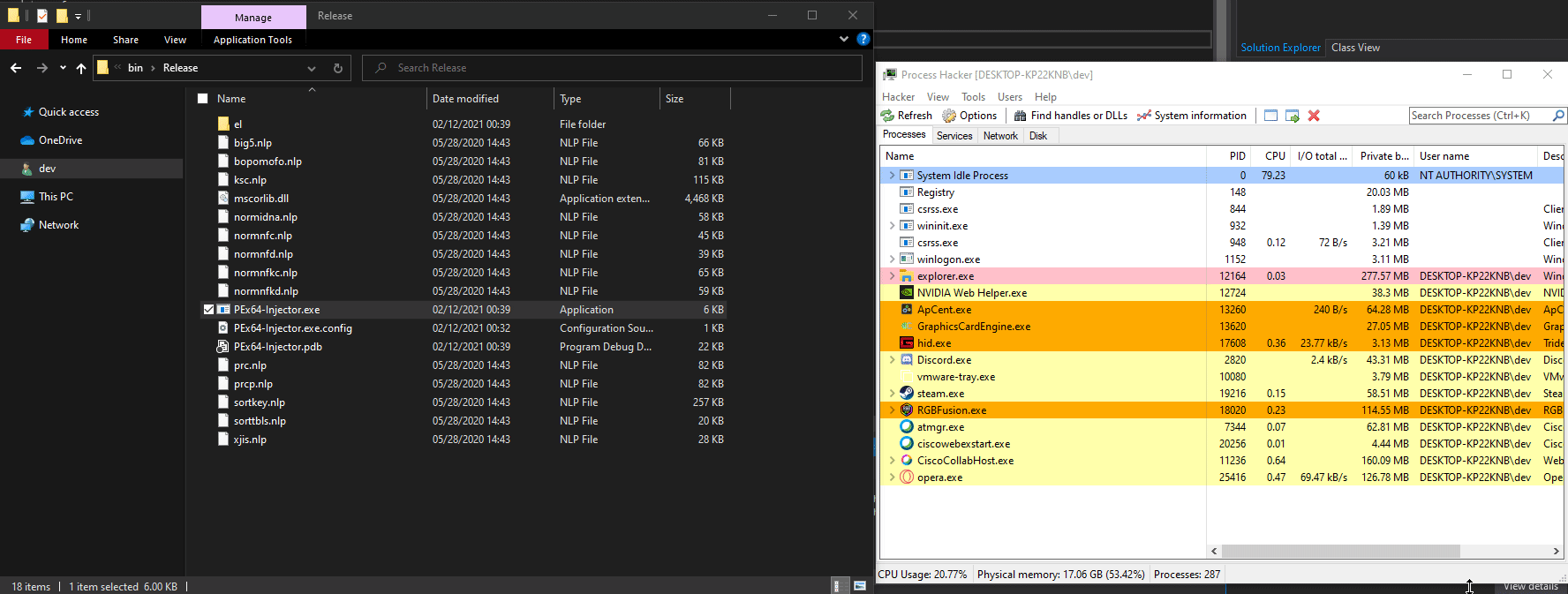The width and height of the screenshot is (1568, 594).
Task: Sort processes by the CPU column header
Action: tap(1271, 156)
